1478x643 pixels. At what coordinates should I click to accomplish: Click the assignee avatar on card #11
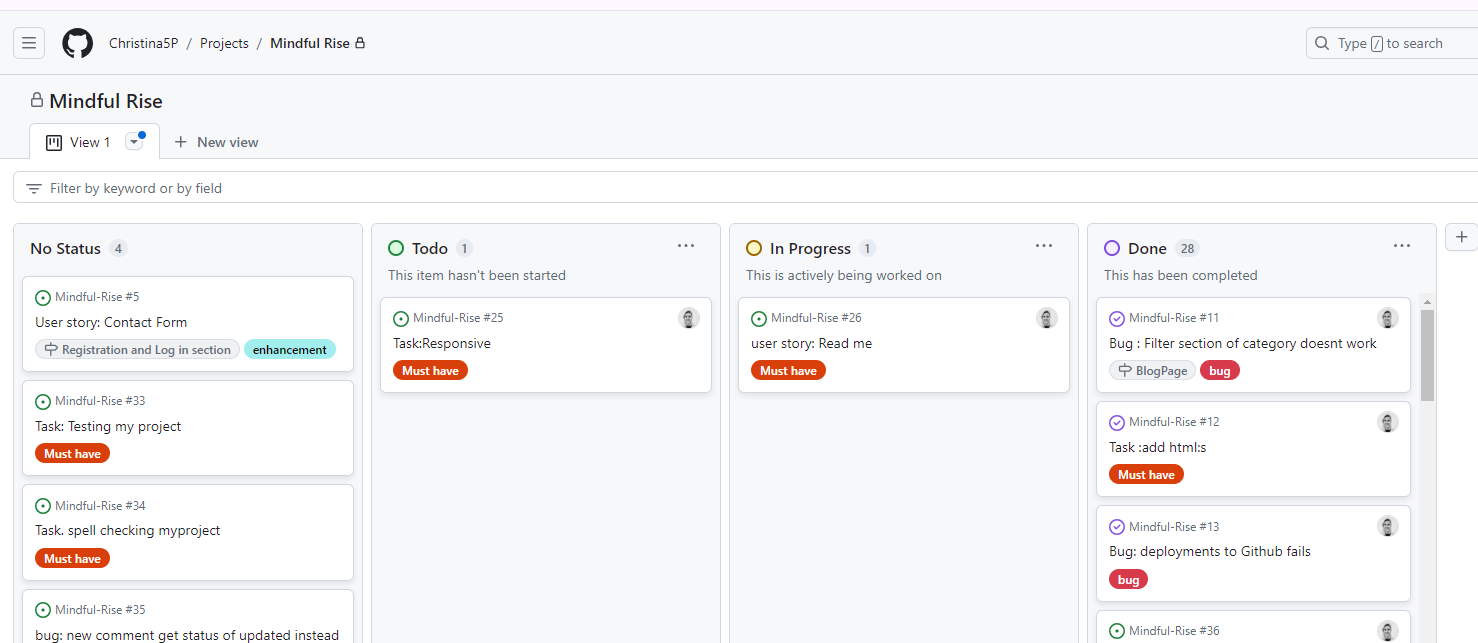tap(1388, 318)
